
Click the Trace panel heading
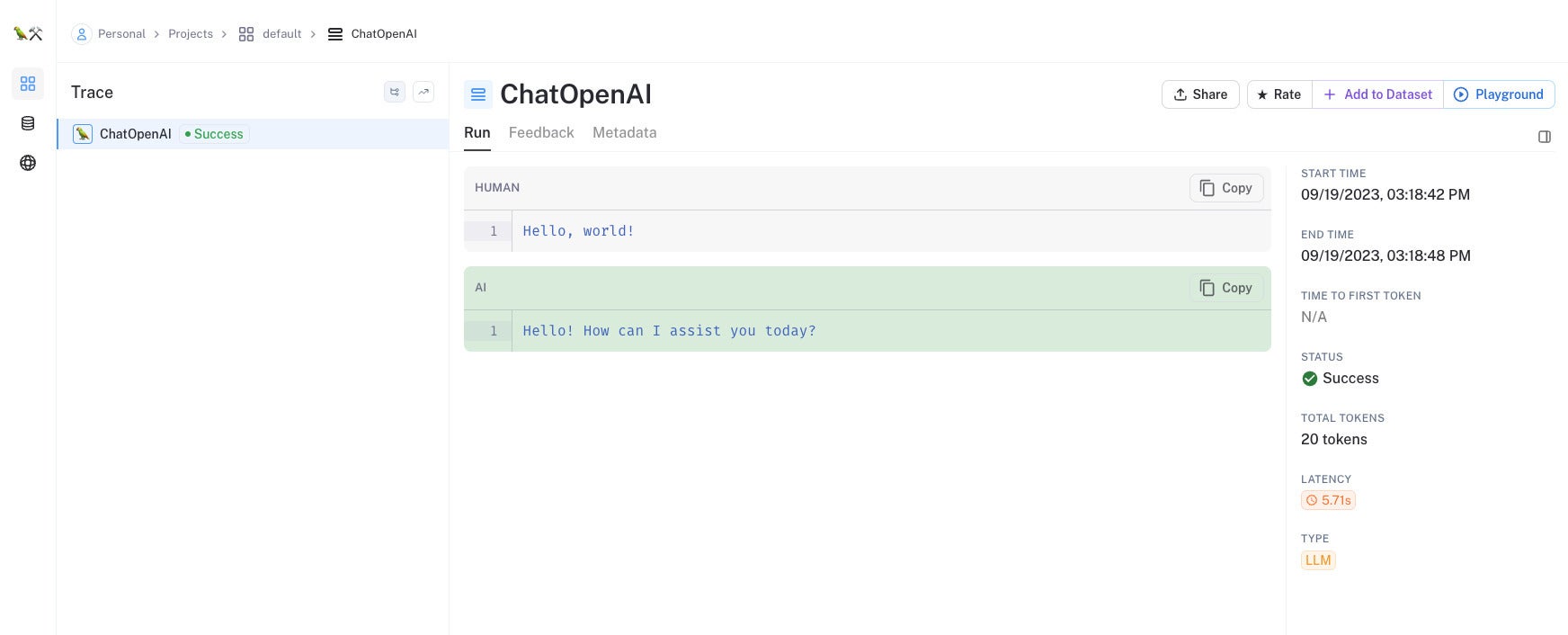click(92, 93)
